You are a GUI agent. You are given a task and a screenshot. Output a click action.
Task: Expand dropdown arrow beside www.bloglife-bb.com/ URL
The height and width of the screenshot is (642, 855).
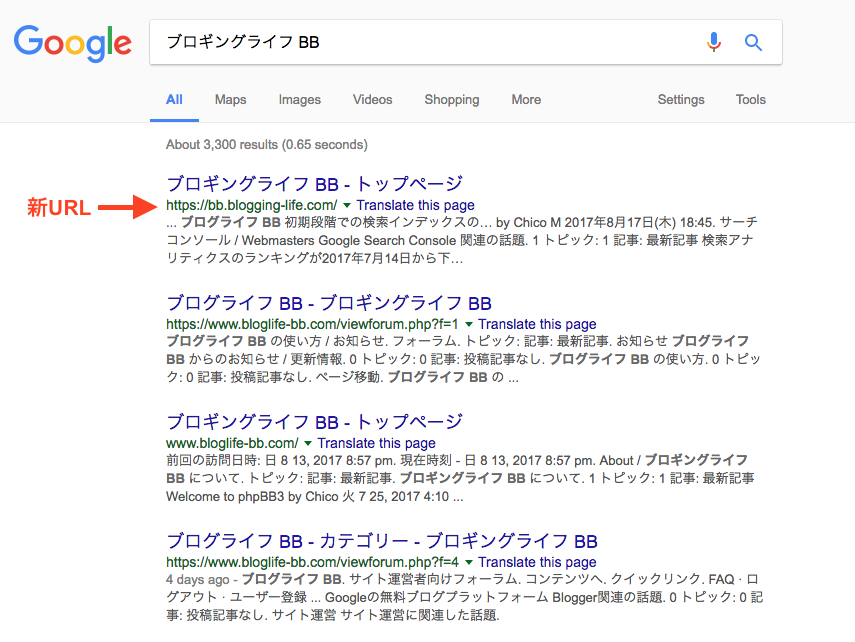pos(308,443)
